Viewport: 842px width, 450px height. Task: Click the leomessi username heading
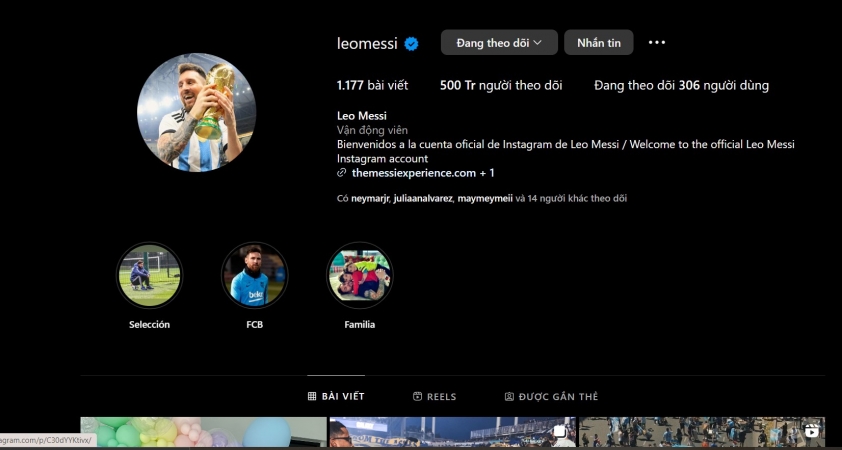[367, 43]
